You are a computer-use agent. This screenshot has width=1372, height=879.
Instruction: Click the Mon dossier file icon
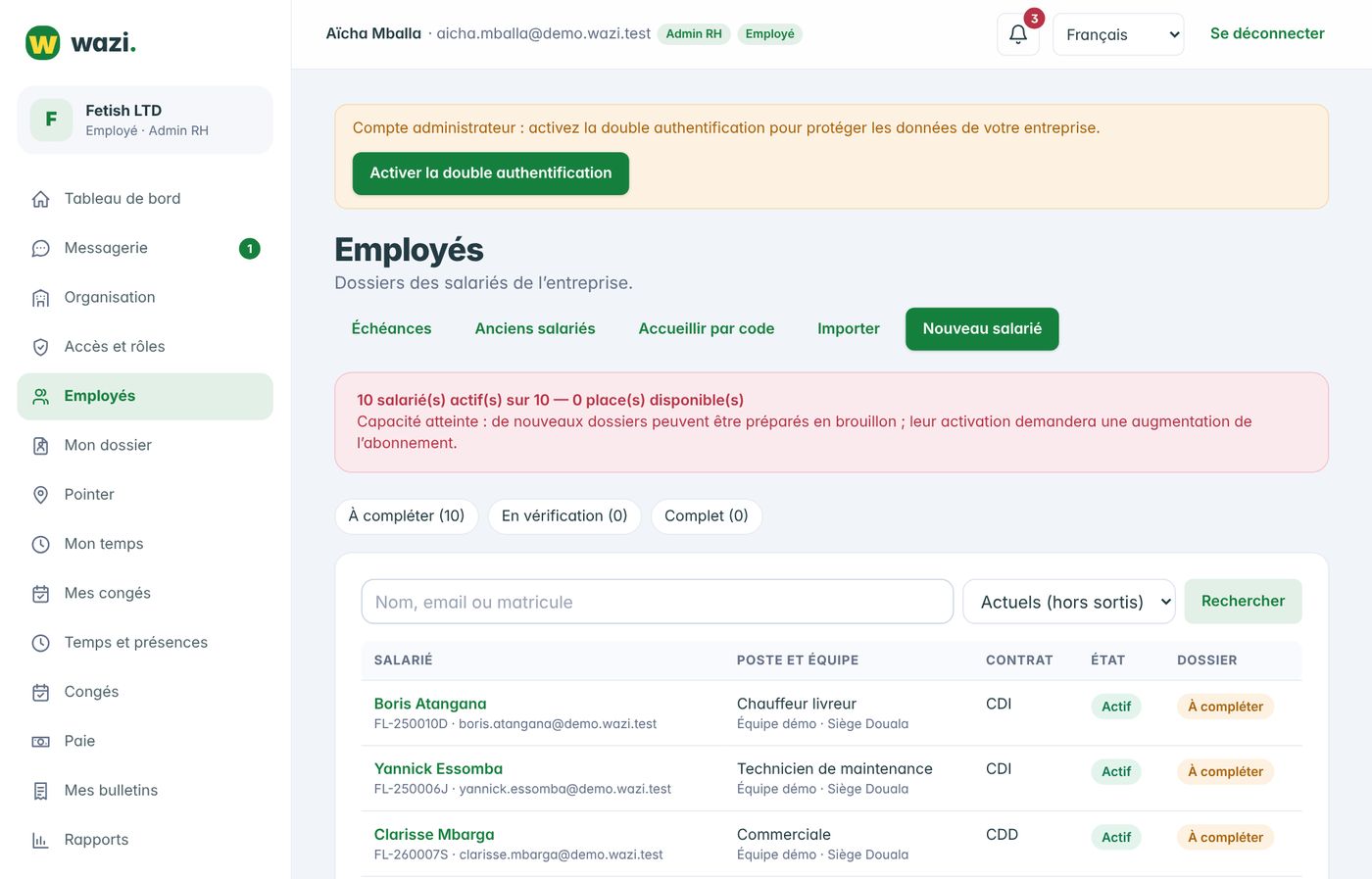pos(40,446)
